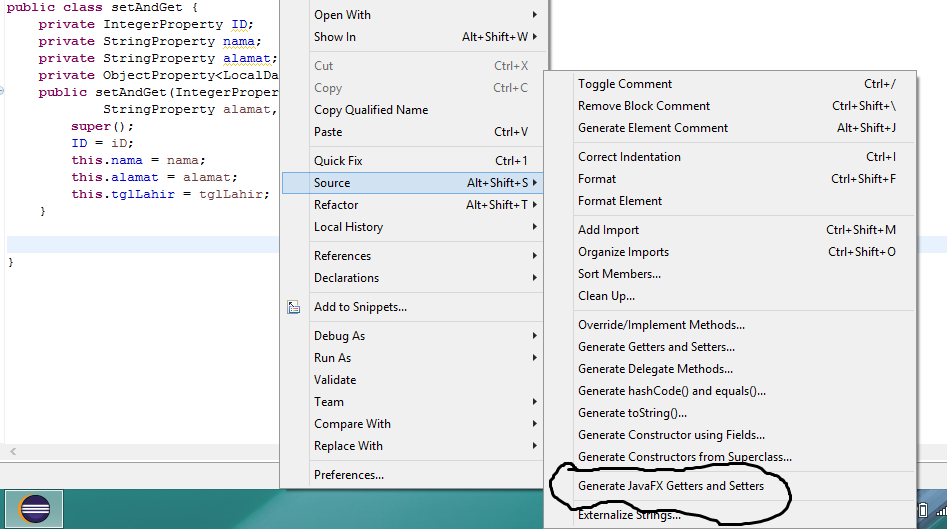Expand the Local History submenu
Viewport: 947px width, 529px height.
(414, 227)
